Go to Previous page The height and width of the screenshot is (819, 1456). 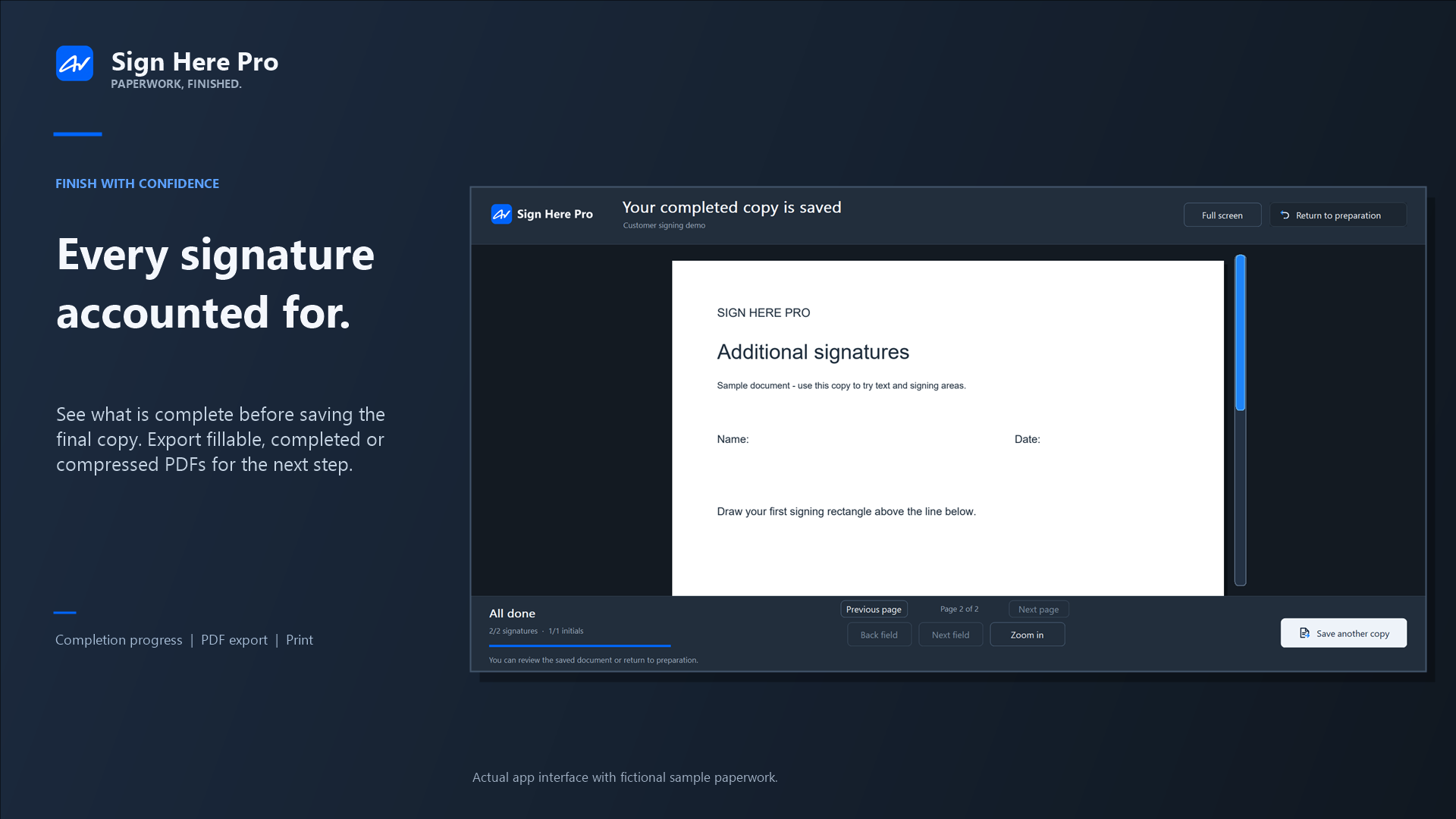[874, 610]
